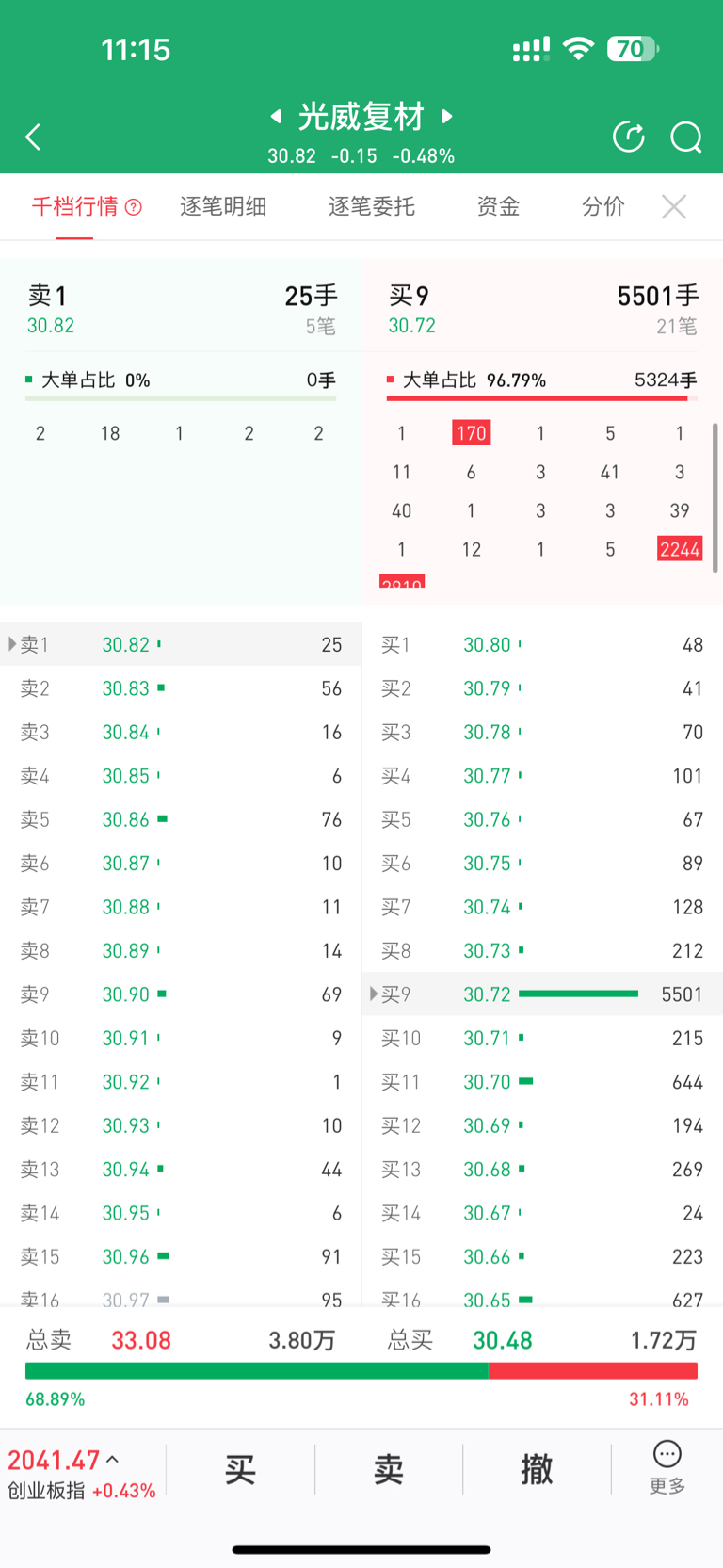Tap the 卖 sell button
The image size is (723, 1568).
[389, 1469]
